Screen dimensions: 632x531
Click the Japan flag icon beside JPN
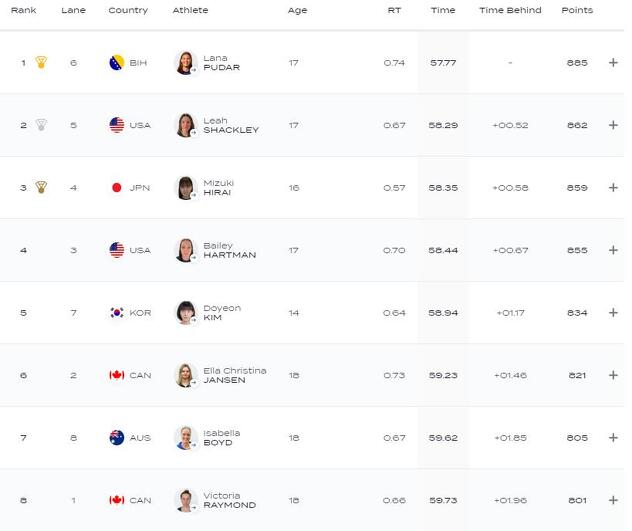pyautogui.click(x=117, y=187)
